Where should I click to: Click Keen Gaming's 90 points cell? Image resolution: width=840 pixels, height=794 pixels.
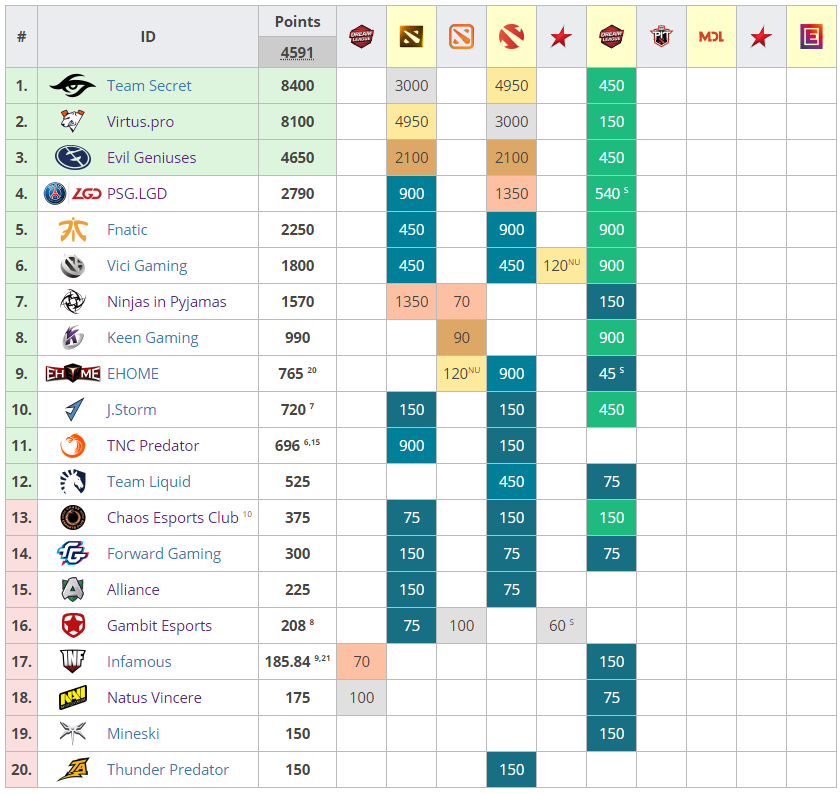(461, 338)
